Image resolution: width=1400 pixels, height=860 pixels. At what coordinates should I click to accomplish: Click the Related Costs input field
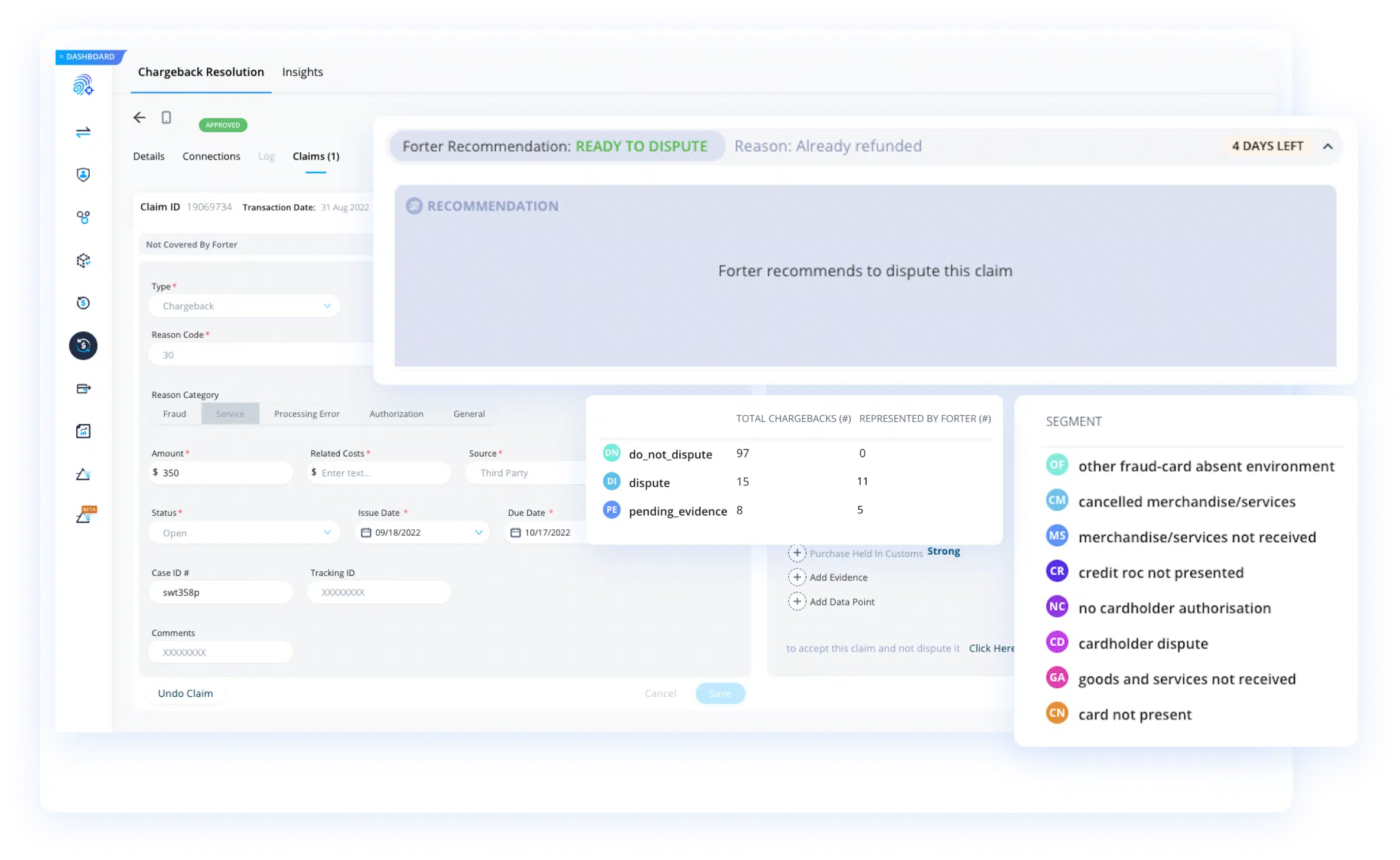(x=379, y=473)
